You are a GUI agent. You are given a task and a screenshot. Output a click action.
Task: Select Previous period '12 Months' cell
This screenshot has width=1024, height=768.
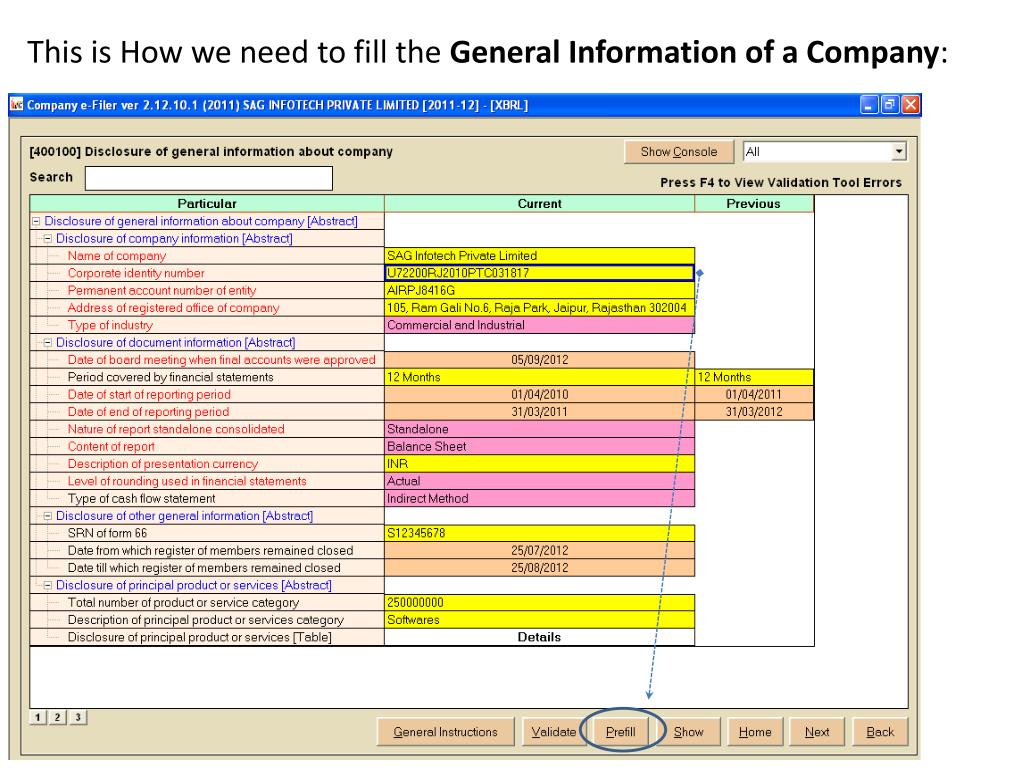pos(754,377)
